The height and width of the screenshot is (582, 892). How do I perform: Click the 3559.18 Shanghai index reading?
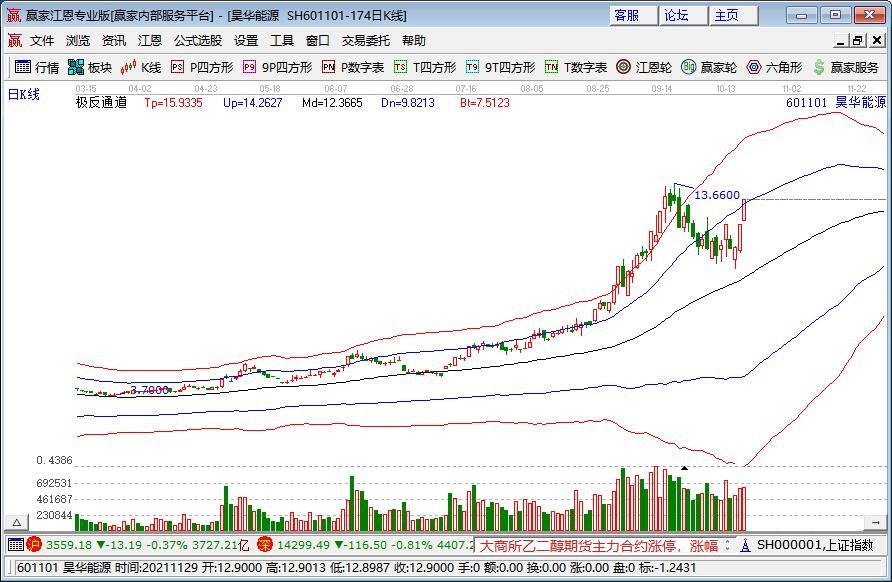click(x=69, y=545)
